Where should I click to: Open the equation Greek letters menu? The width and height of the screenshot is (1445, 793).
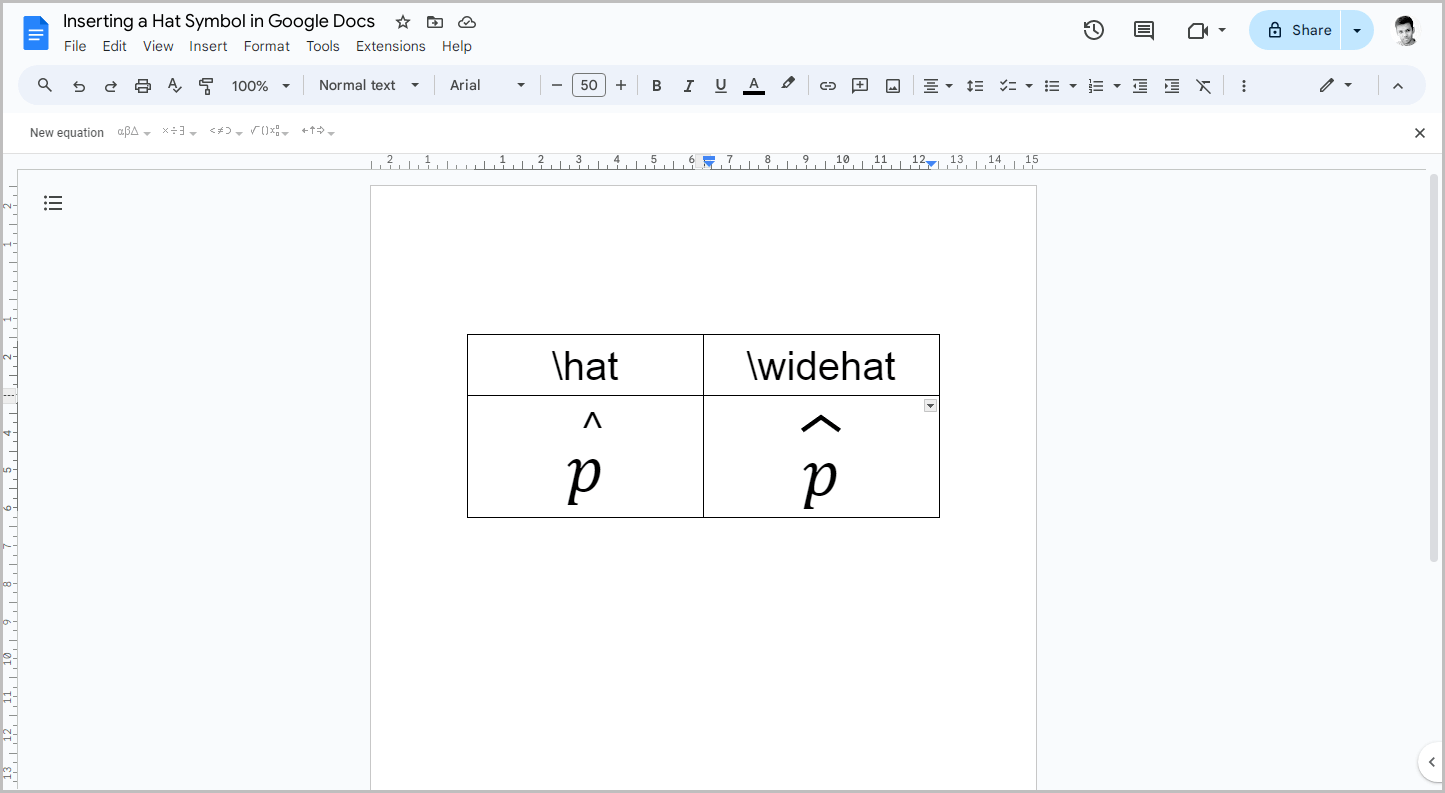click(x=128, y=131)
